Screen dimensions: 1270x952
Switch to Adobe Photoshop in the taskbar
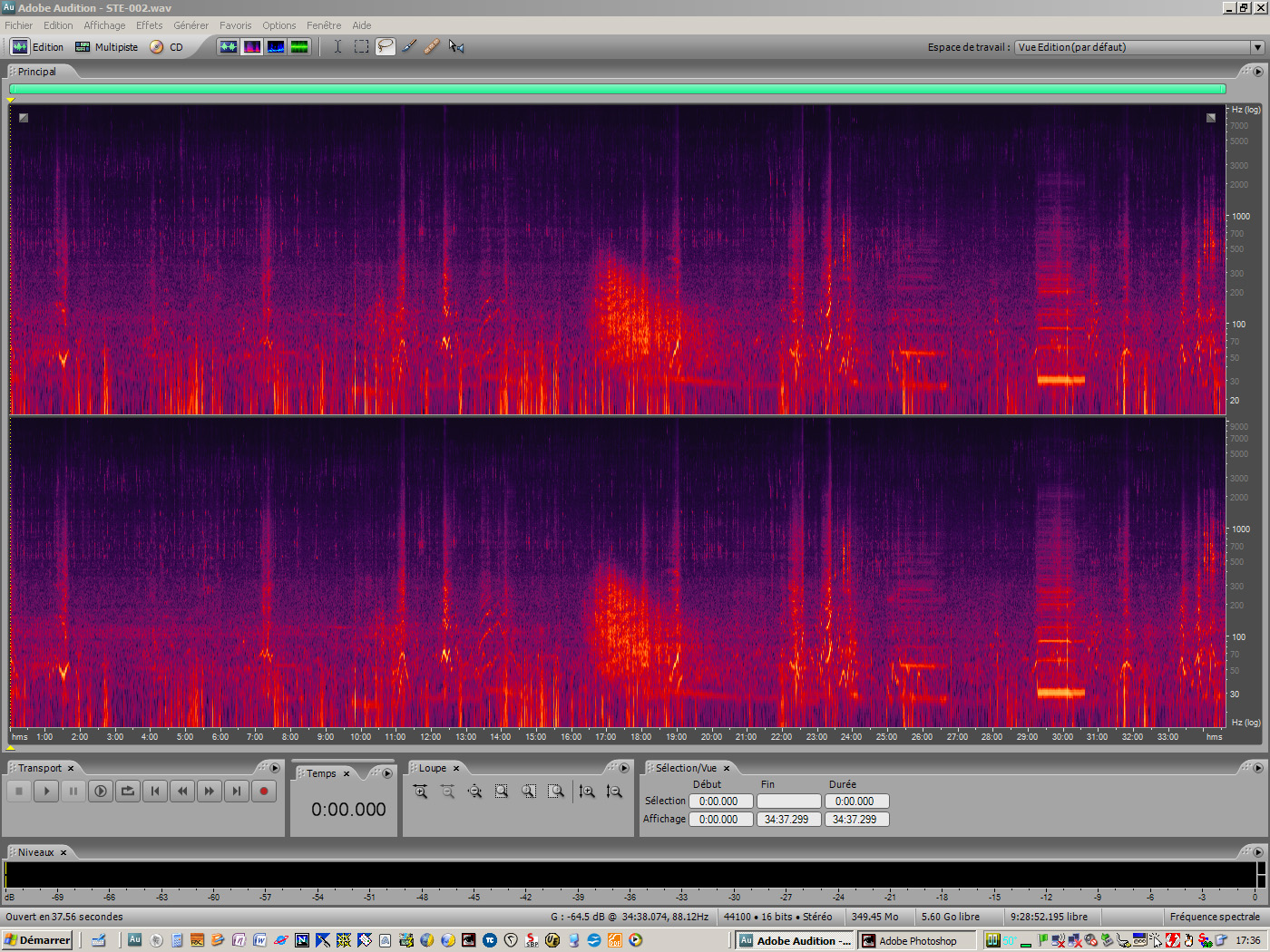tap(916, 940)
